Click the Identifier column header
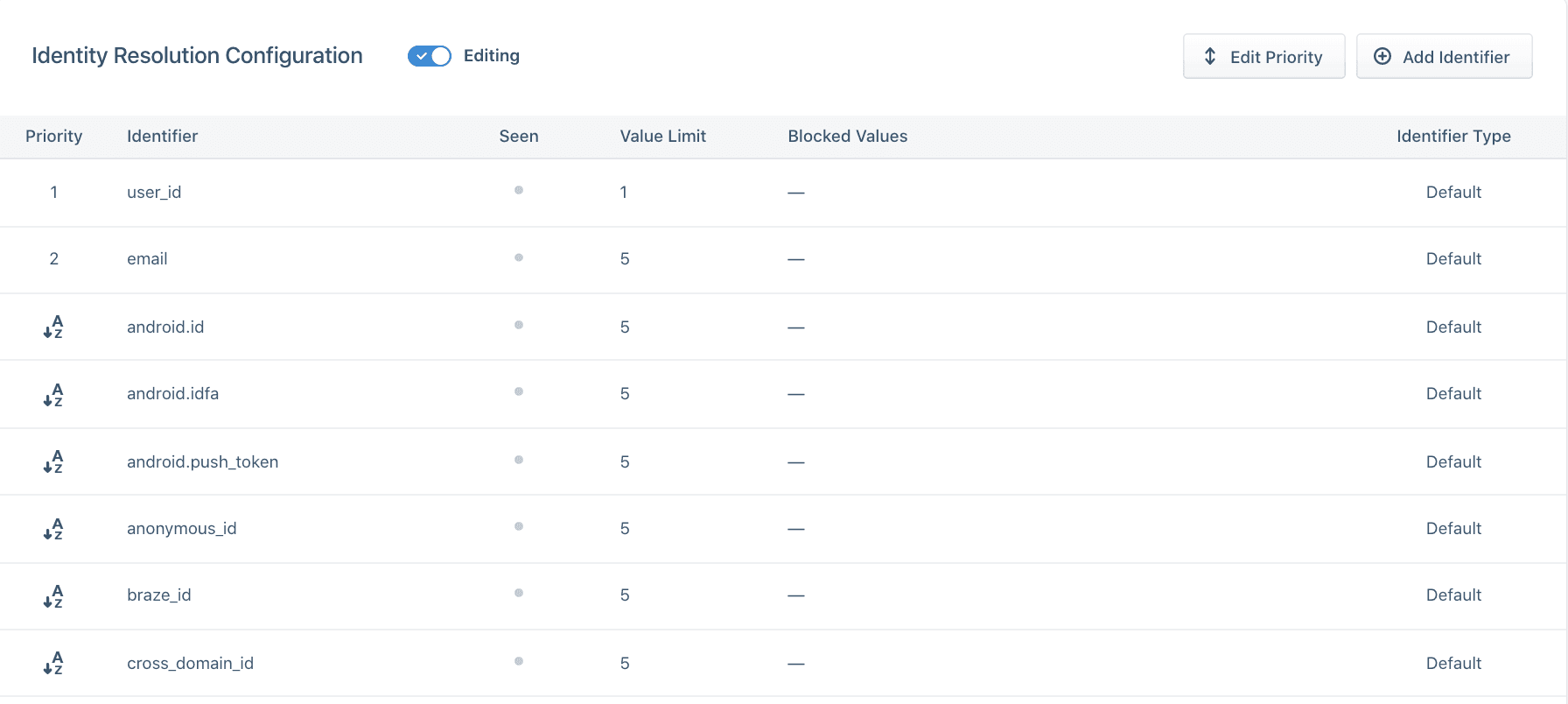The width and height of the screenshot is (1568, 704). click(162, 136)
